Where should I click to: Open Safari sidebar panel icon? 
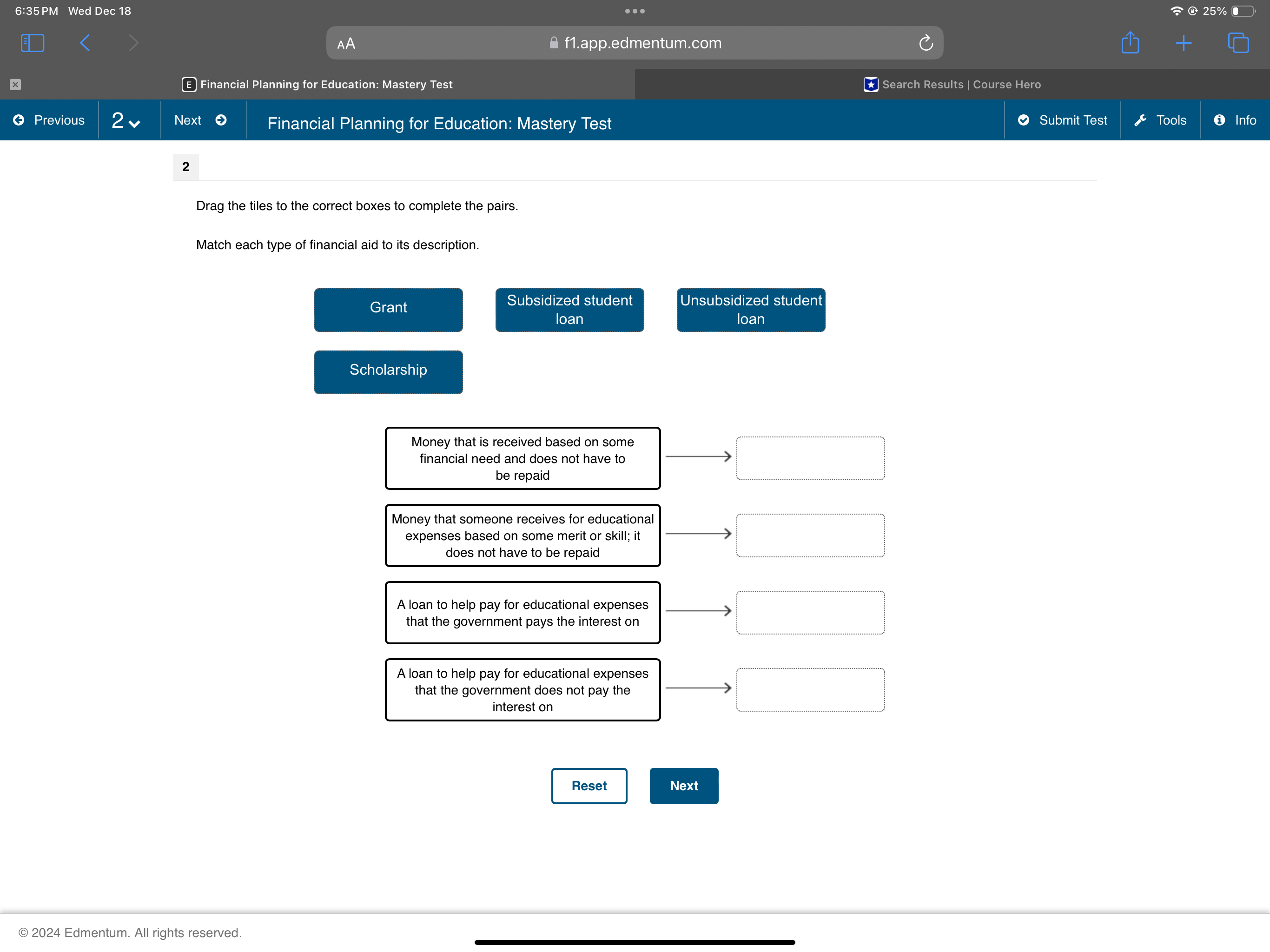[32, 43]
